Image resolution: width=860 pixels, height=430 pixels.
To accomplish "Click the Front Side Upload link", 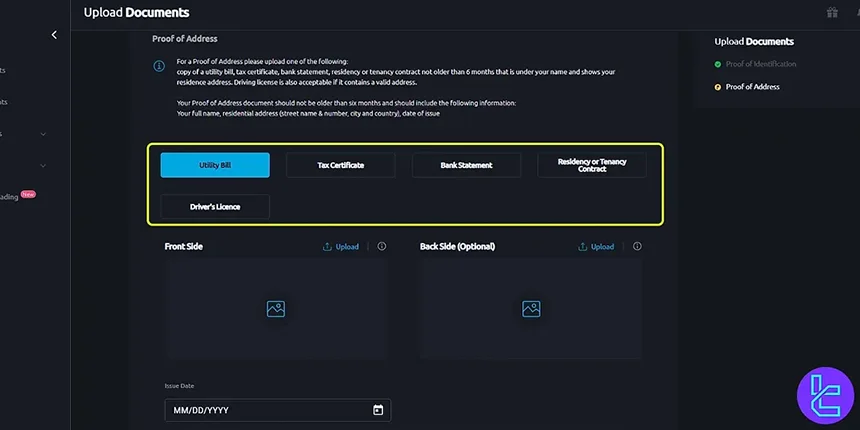I will (x=347, y=247).
